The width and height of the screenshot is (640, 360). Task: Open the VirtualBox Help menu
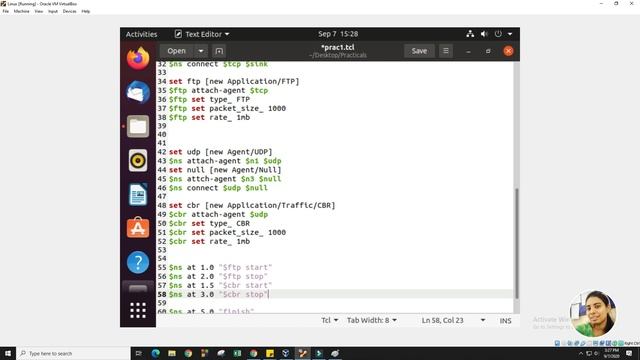click(86, 11)
